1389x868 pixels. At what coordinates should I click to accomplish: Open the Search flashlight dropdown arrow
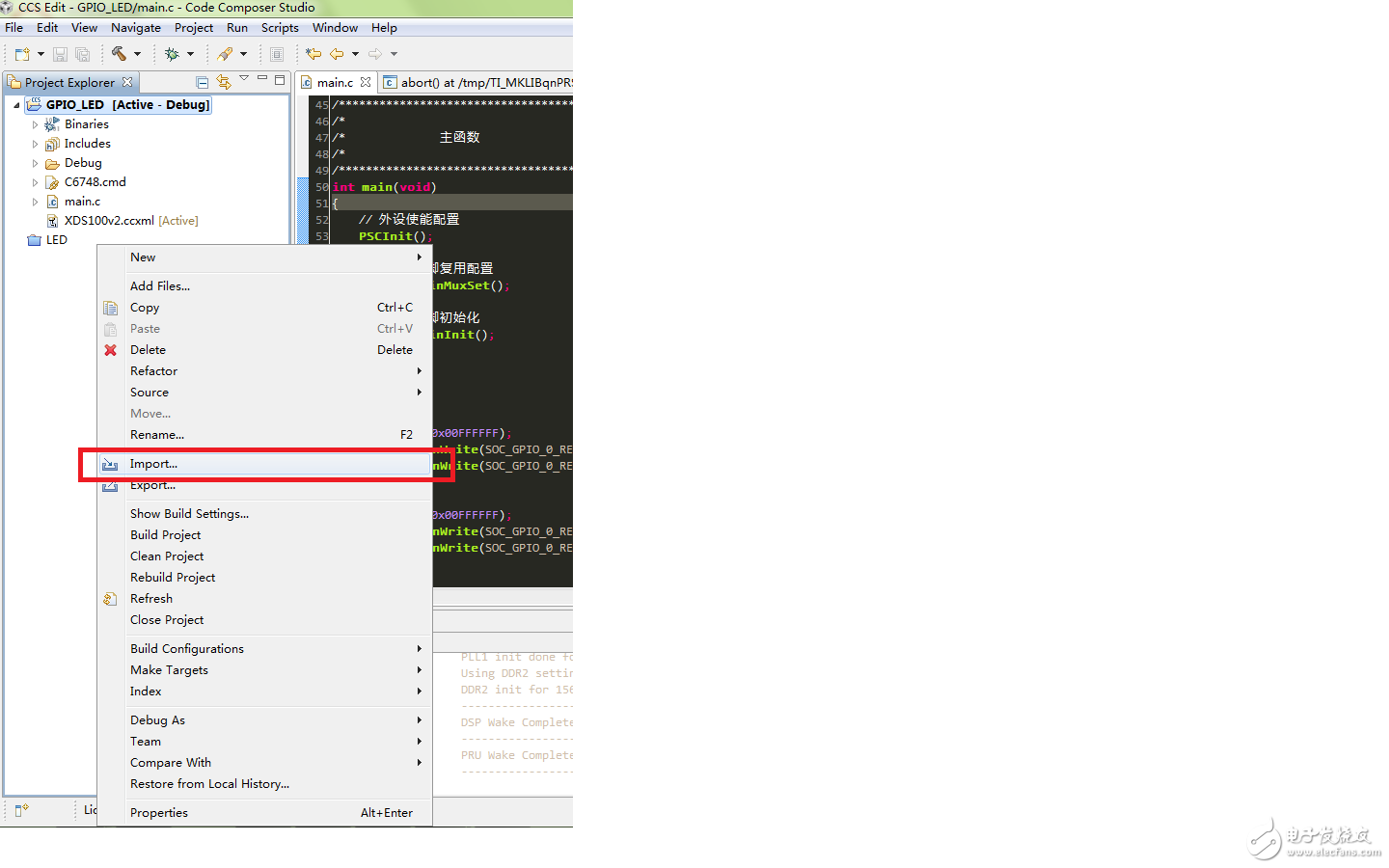[x=243, y=54]
